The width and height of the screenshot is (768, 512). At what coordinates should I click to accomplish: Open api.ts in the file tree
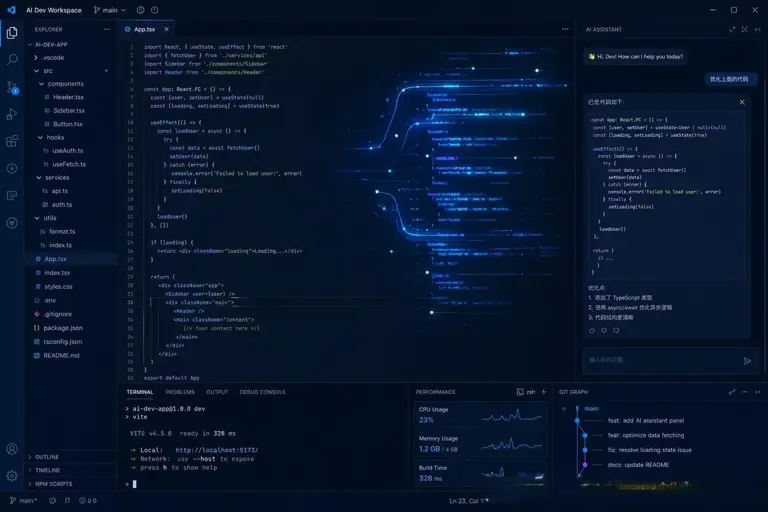(59, 191)
